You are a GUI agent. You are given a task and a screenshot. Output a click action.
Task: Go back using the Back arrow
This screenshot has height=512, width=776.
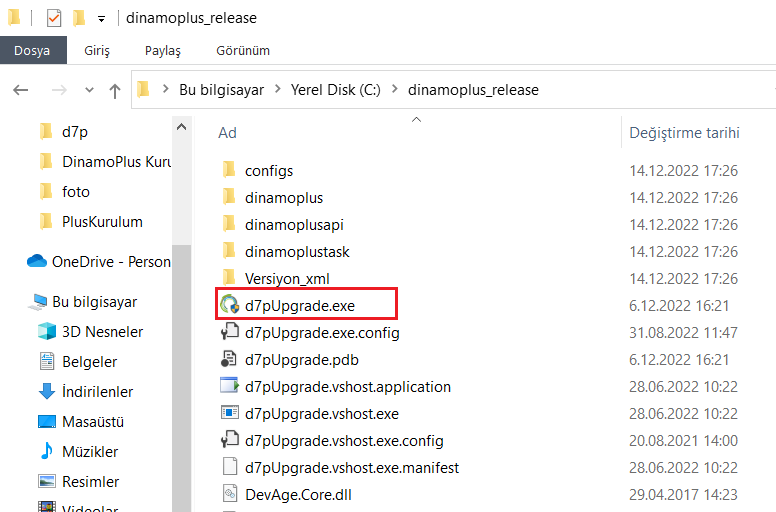tap(21, 90)
